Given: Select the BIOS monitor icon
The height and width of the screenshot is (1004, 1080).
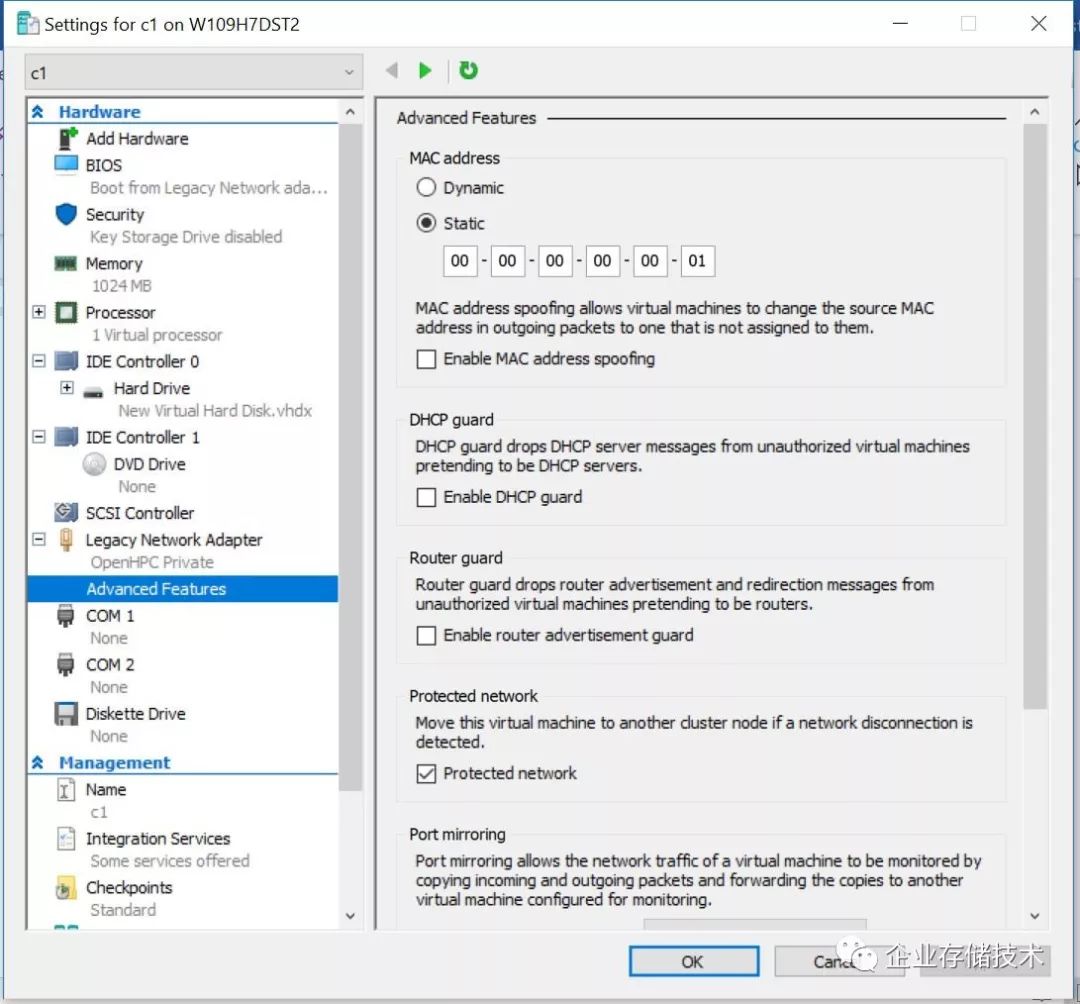Looking at the screenshot, I should tap(66, 165).
